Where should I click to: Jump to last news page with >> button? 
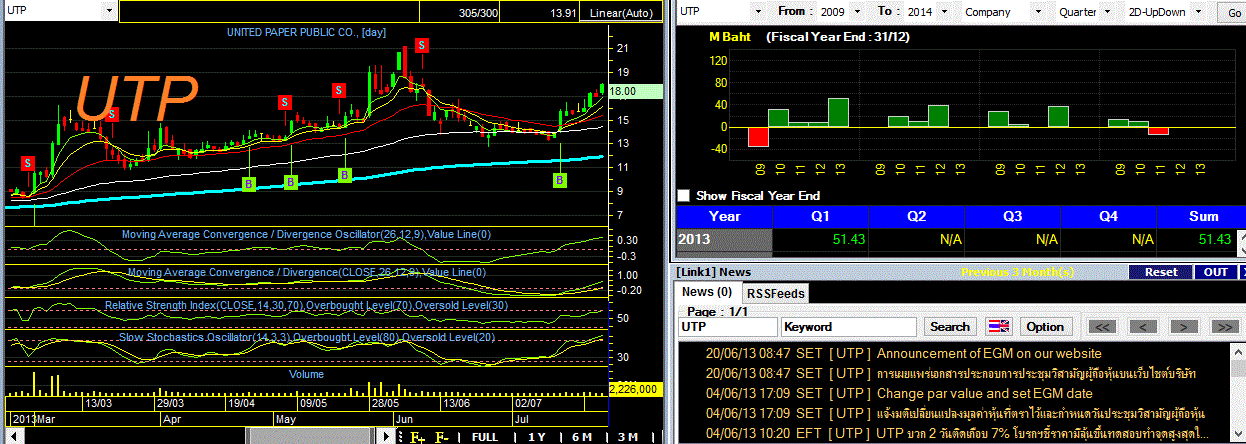1224,326
